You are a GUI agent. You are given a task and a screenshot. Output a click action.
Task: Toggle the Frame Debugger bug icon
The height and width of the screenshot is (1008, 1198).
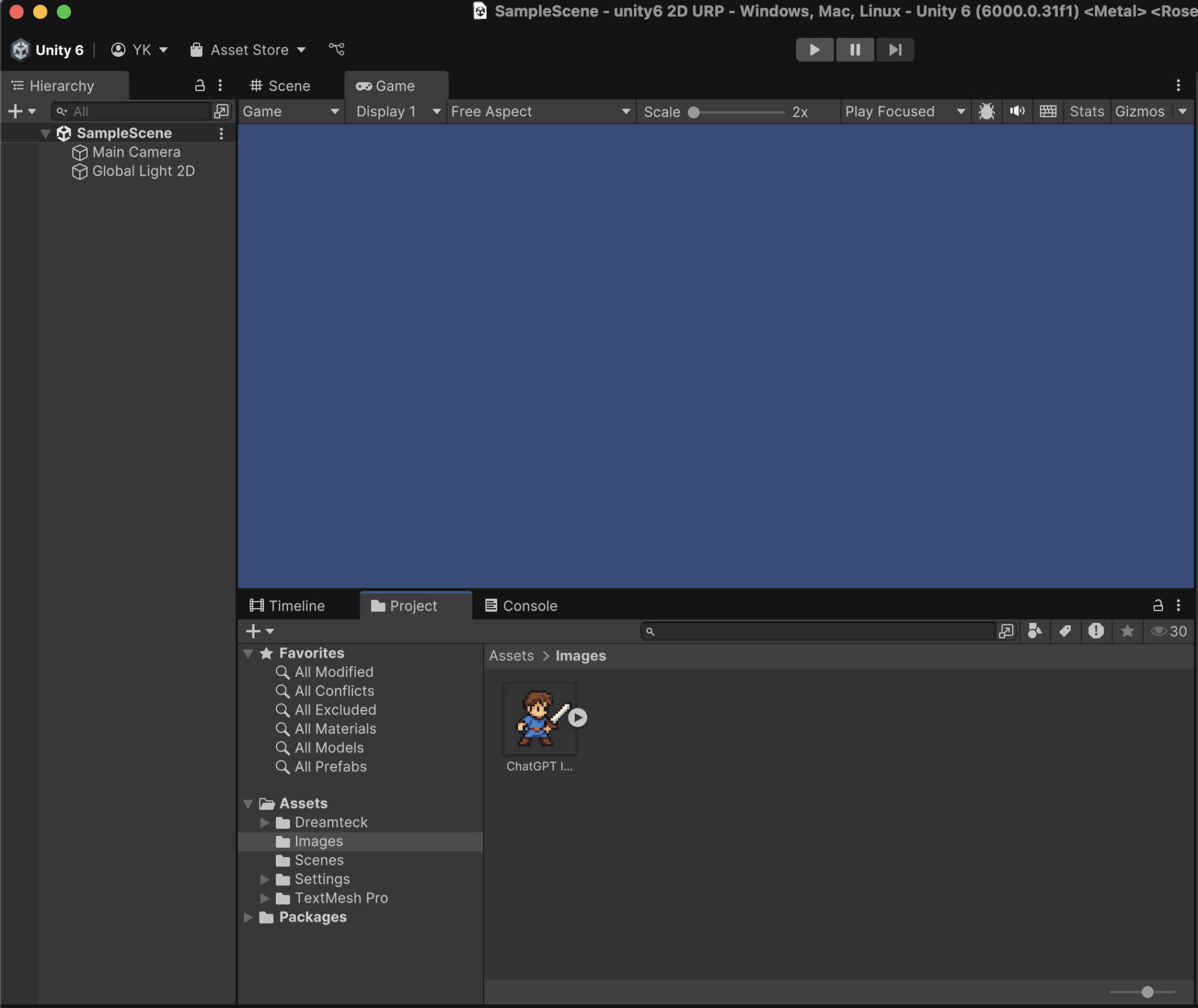click(x=986, y=112)
